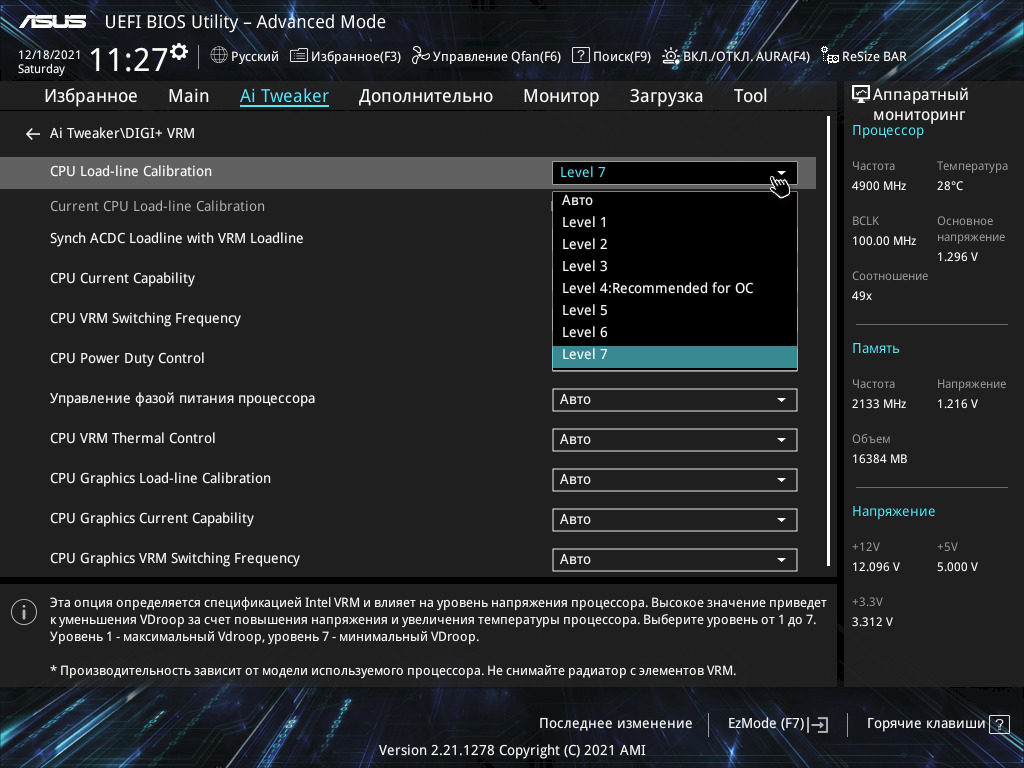Image resolution: width=1024 pixels, height=768 pixels.
Task: Open Управление фазой питания процессора dropdown
Action: (x=675, y=400)
